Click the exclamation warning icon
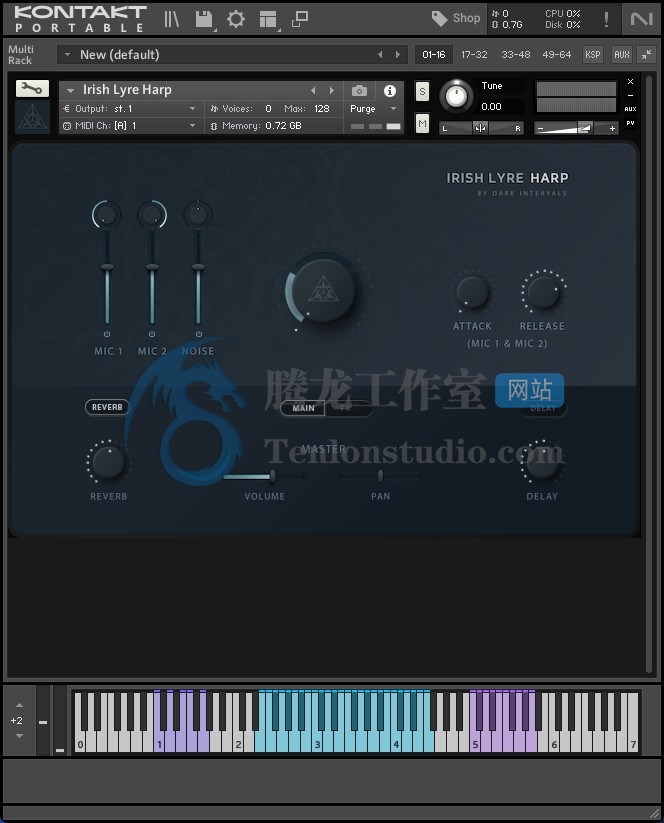Viewport: 664px width, 823px height. click(x=607, y=19)
